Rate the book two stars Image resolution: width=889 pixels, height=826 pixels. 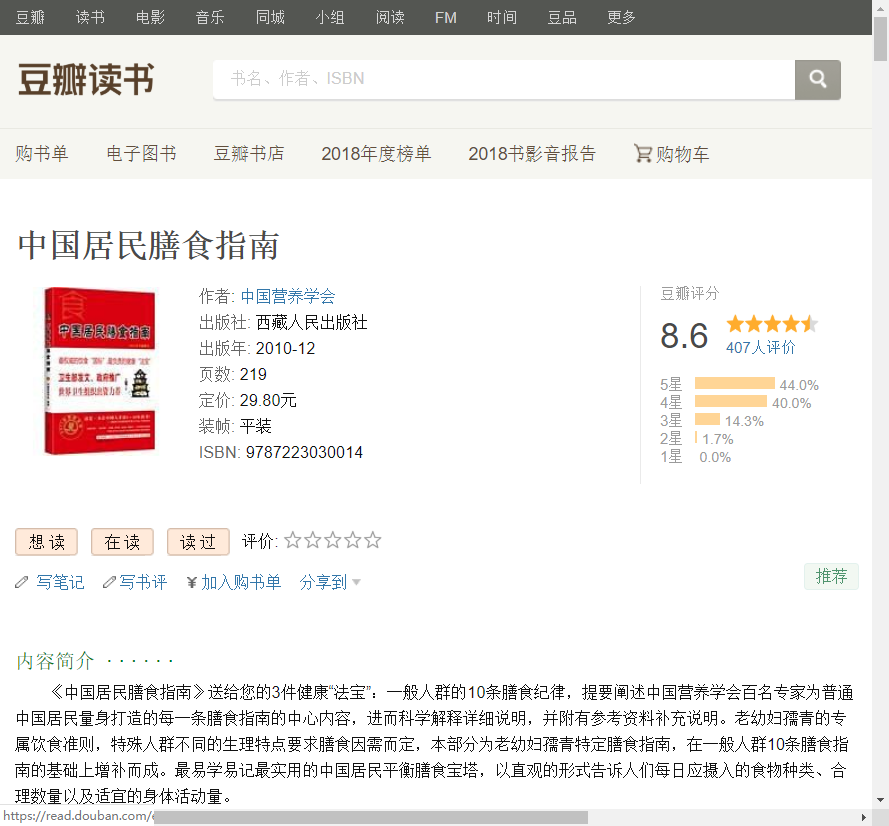312,540
